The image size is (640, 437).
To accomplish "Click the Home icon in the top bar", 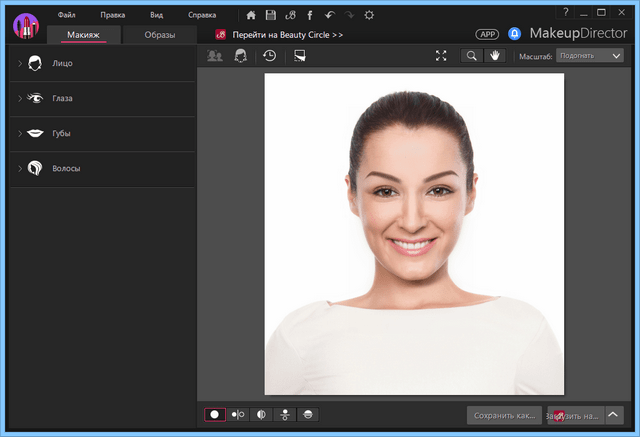I will pyautogui.click(x=251, y=15).
